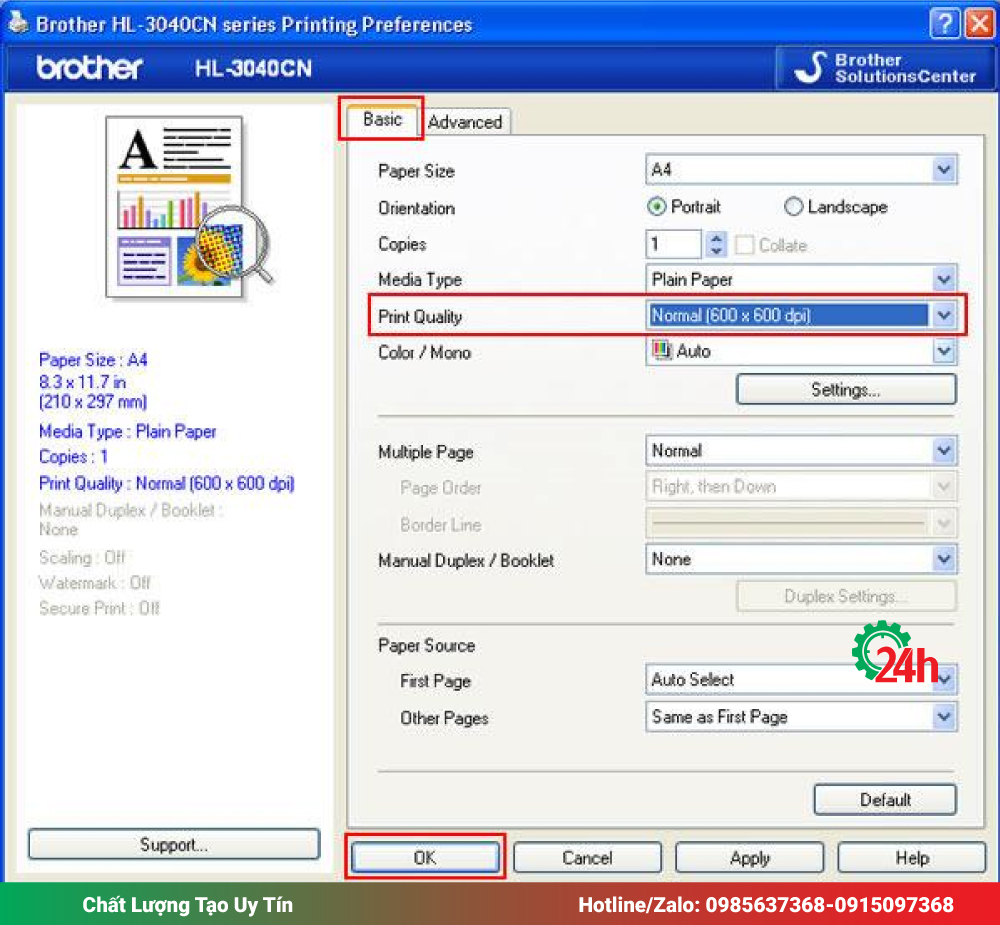Expand the Print Quality dropdown
This screenshot has height=925, width=1000.
[x=801, y=315]
